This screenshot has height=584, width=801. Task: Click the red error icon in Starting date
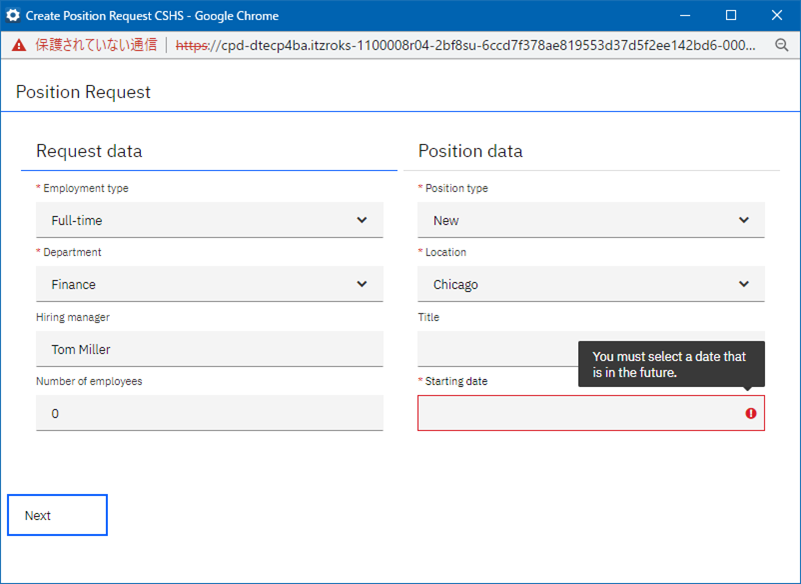(x=750, y=413)
